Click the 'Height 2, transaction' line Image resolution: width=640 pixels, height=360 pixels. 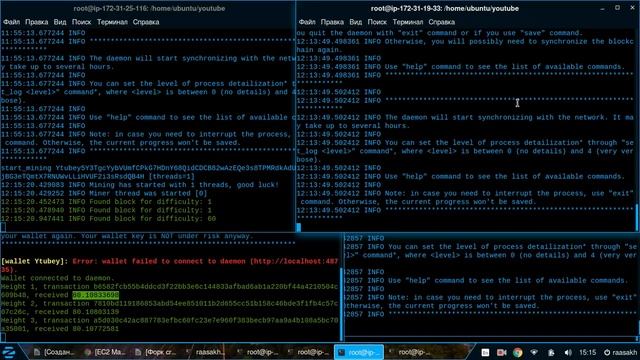click(169, 303)
